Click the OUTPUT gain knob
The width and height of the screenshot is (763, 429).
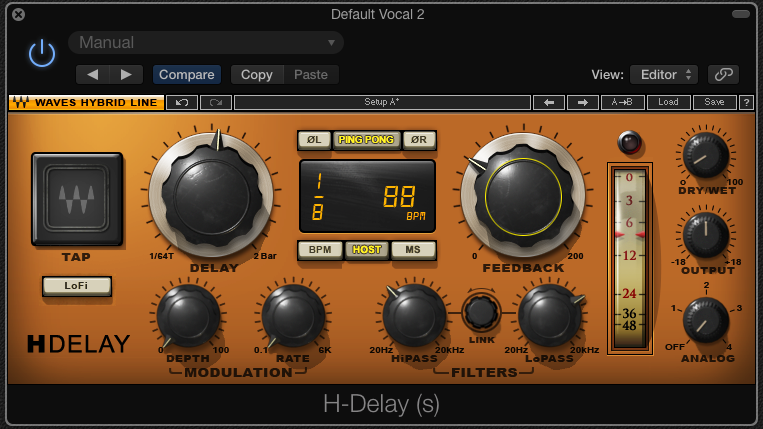(706, 235)
